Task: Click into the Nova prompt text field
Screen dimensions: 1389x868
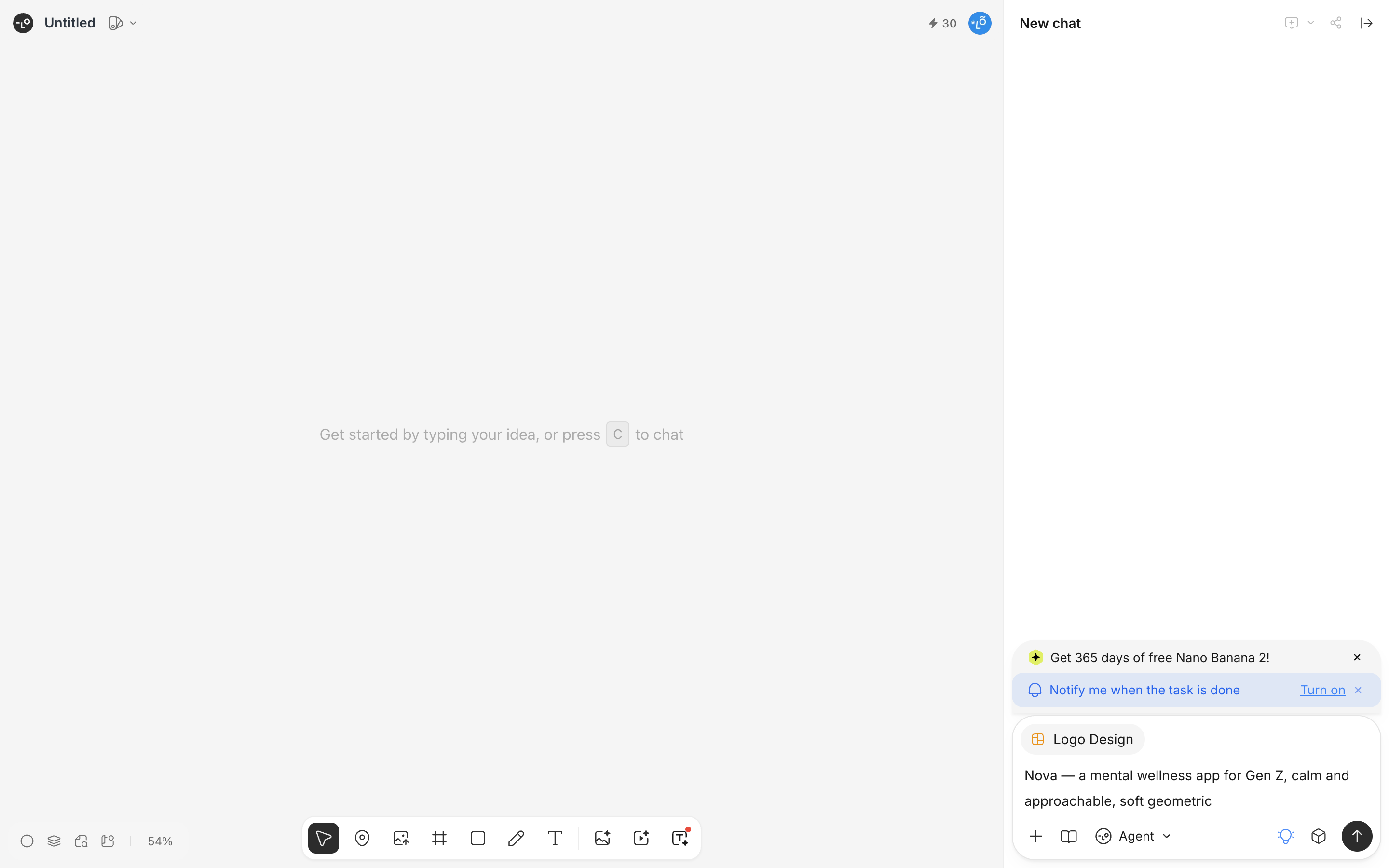Action: click(1196, 788)
